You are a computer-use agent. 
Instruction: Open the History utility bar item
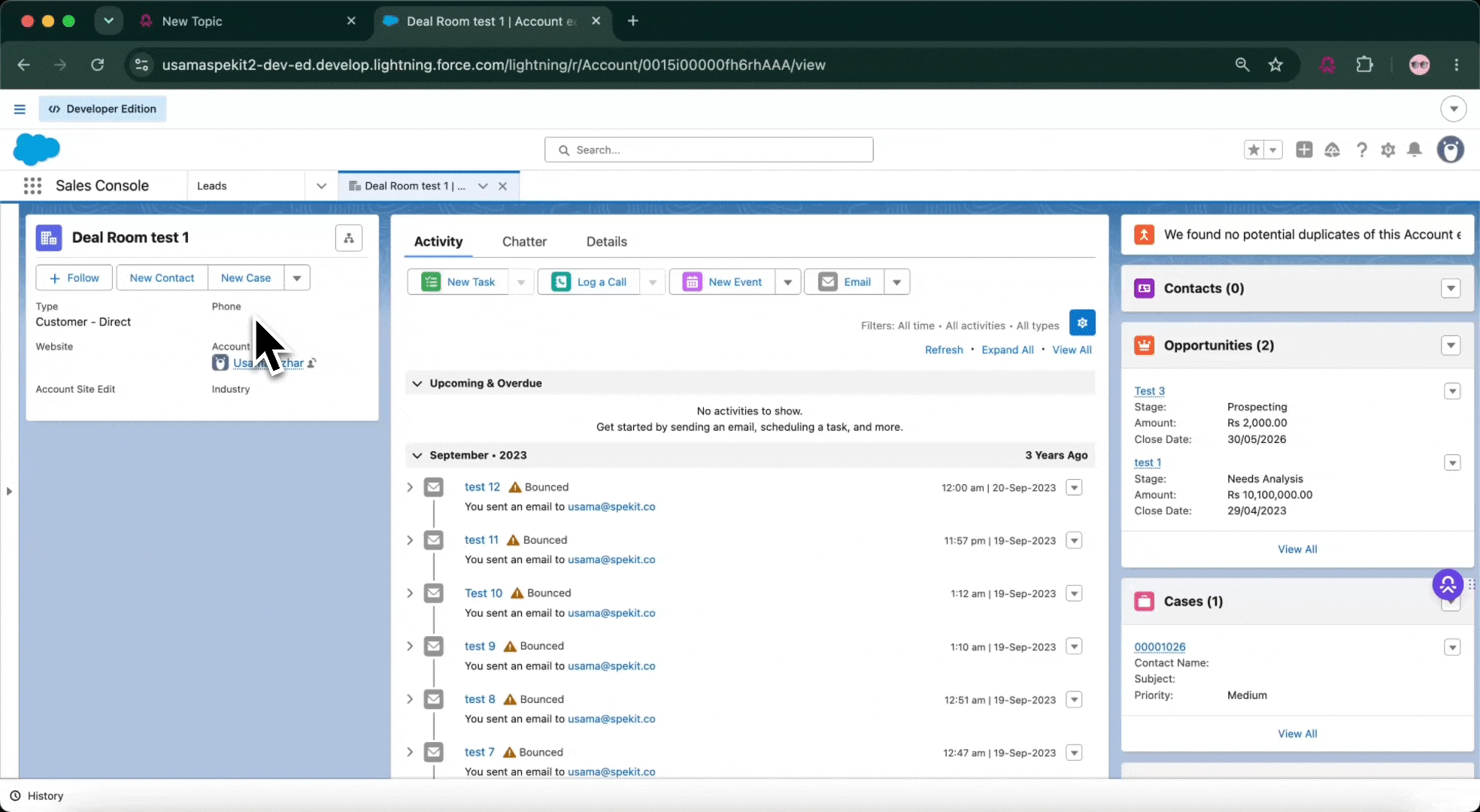37,795
